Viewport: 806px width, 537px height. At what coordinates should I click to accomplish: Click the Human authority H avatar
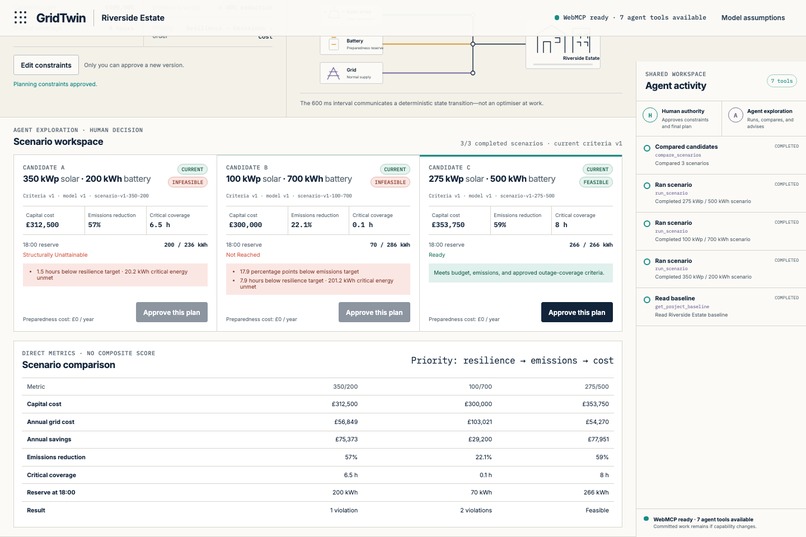[x=650, y=115]
